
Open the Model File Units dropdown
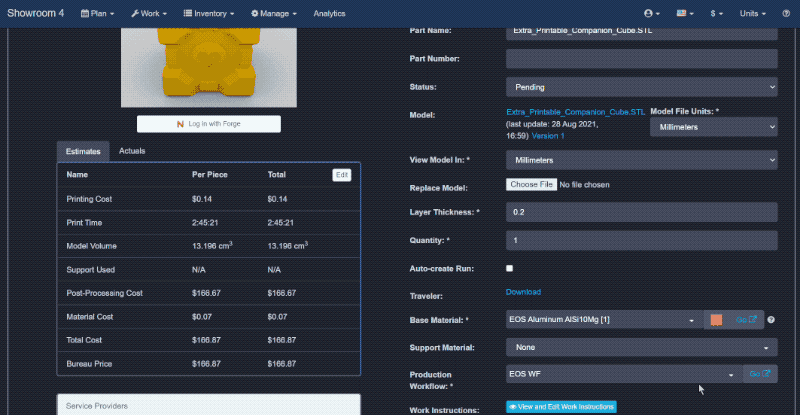tap(713, 127)
